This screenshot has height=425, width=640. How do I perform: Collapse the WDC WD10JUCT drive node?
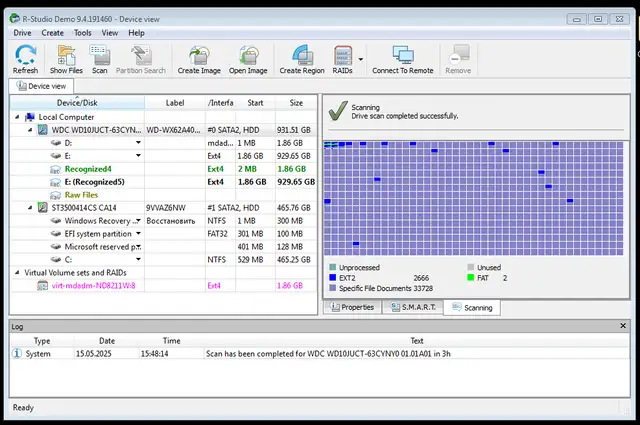pos(30,130)
